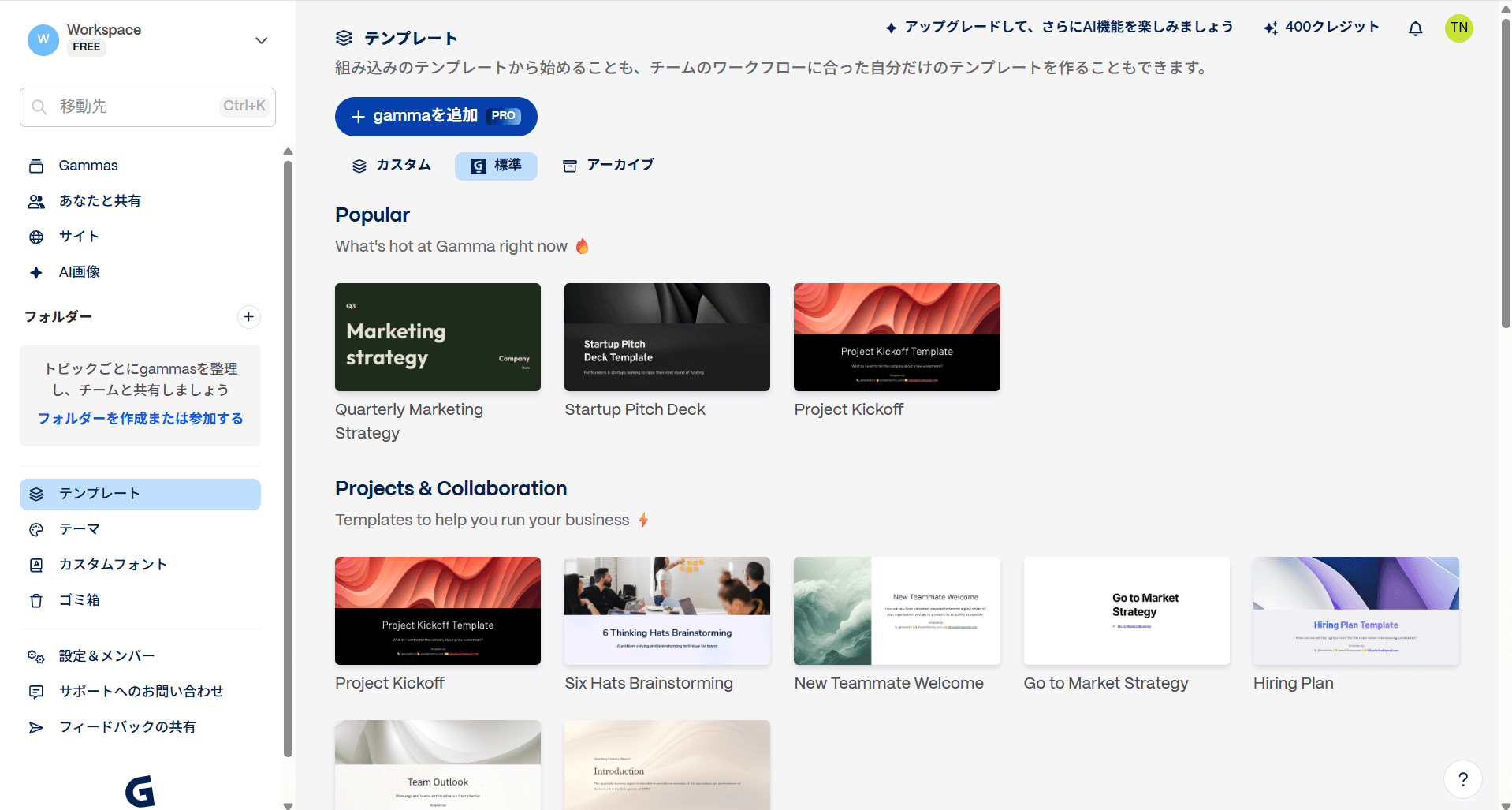Open the Startup Pitch Deck template thumbnail
Image resolution: width=1512 pixels, height=810 pixels.
click(667, 337)
